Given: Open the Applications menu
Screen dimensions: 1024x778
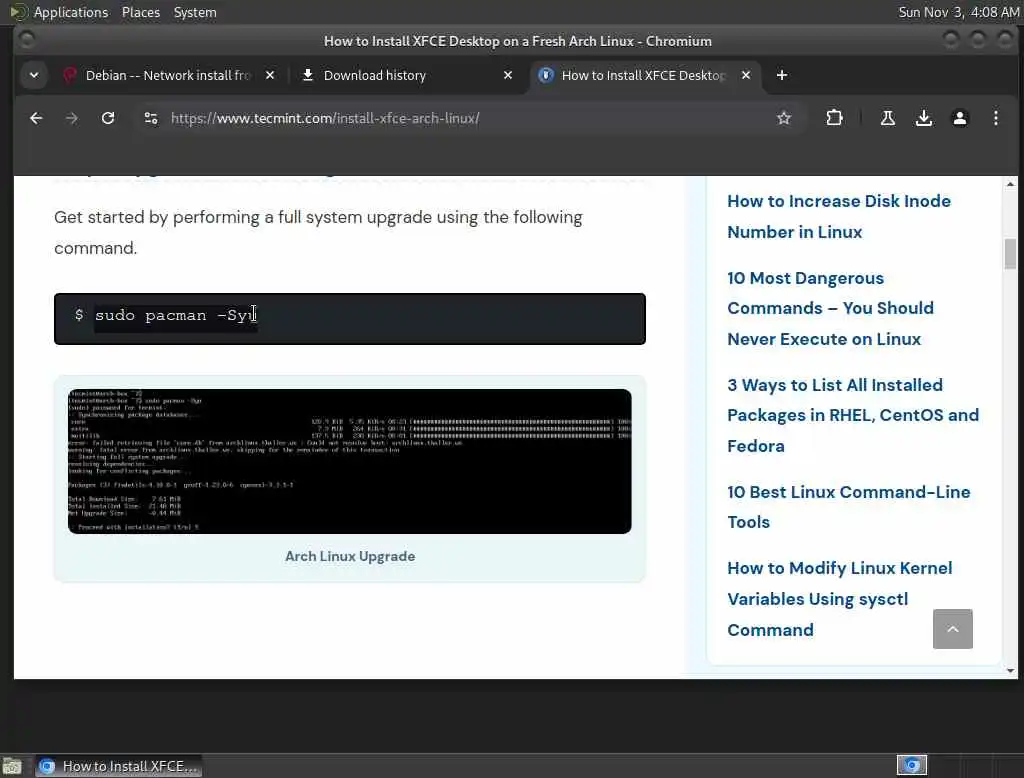Looking at the screenshot, I should click(x=71, y=12).
